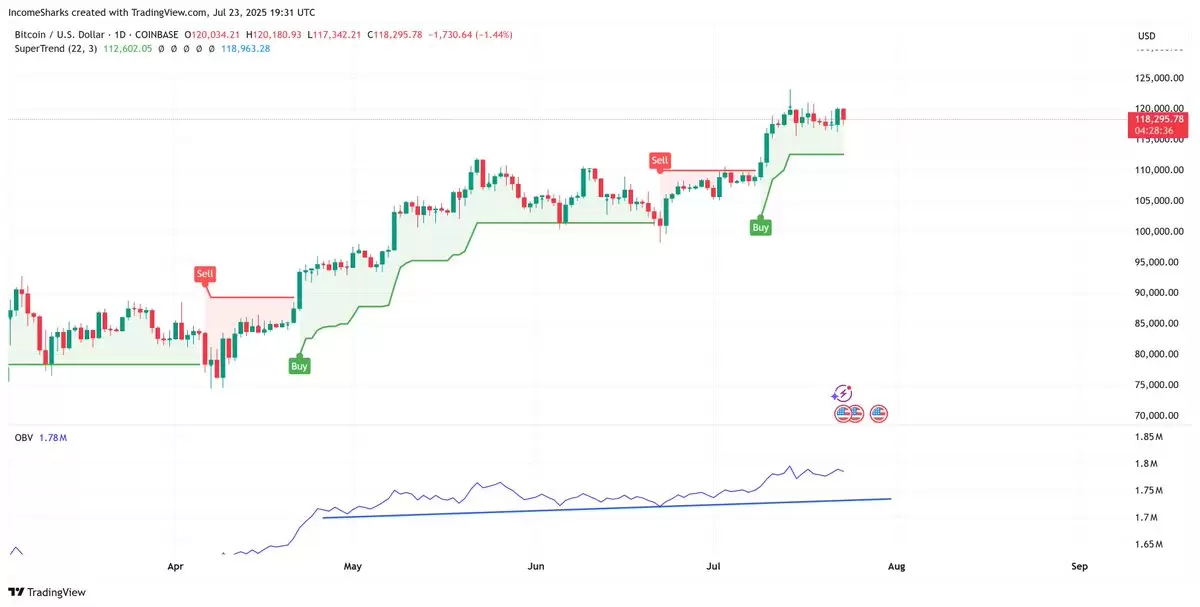The height and width of the screenshot is (607, 1200).
Task: Select the leftmost US flag event marker
Action: point(841,412)
